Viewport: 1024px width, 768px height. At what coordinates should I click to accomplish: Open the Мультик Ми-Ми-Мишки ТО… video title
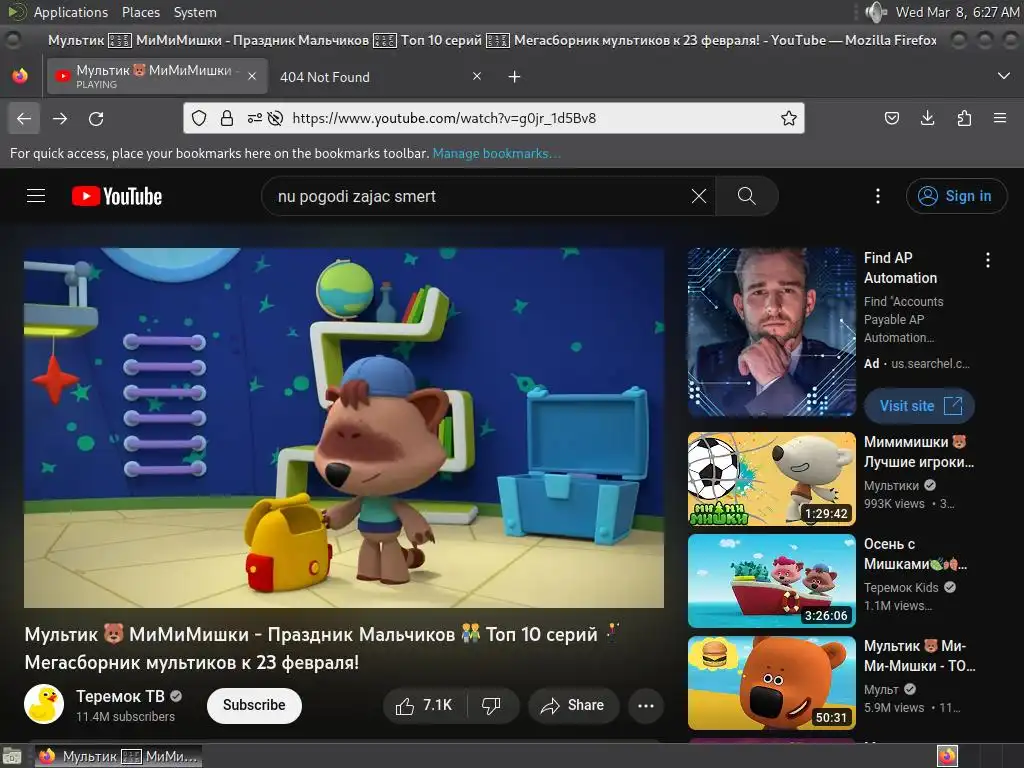click(920, 656)
